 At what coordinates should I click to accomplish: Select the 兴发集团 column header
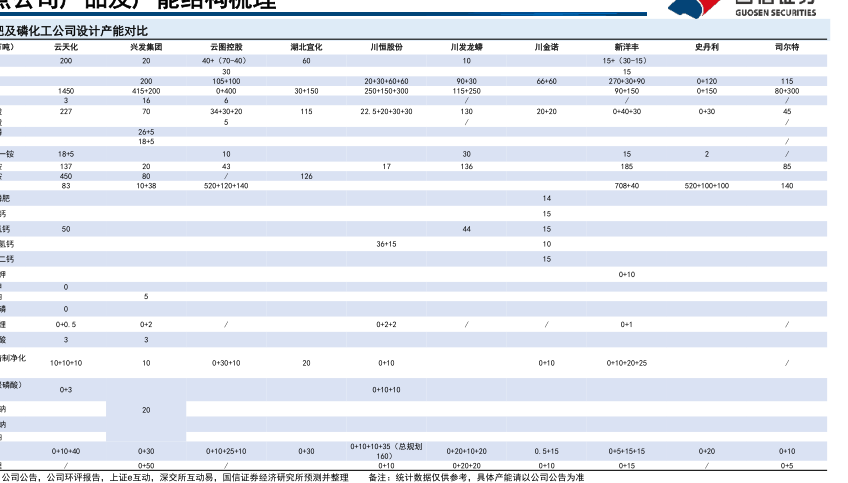[x=146, y=47]
